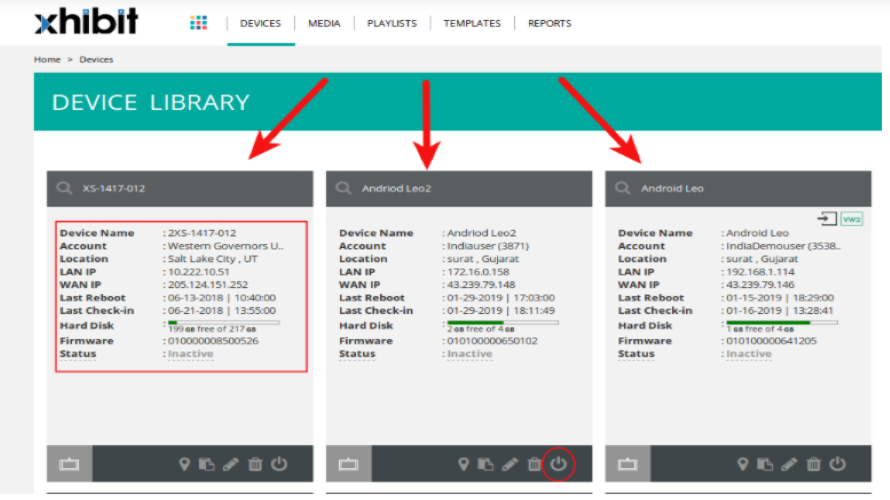Click the Home breadcrumb link
Viewport: 890px width, 500px height.
pos(47,60)
